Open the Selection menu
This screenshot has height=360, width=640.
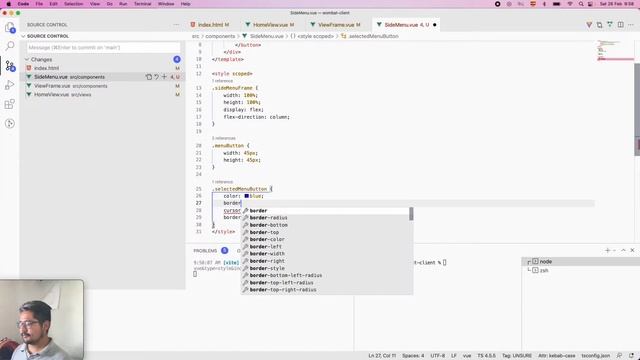[x=73, y=4]
